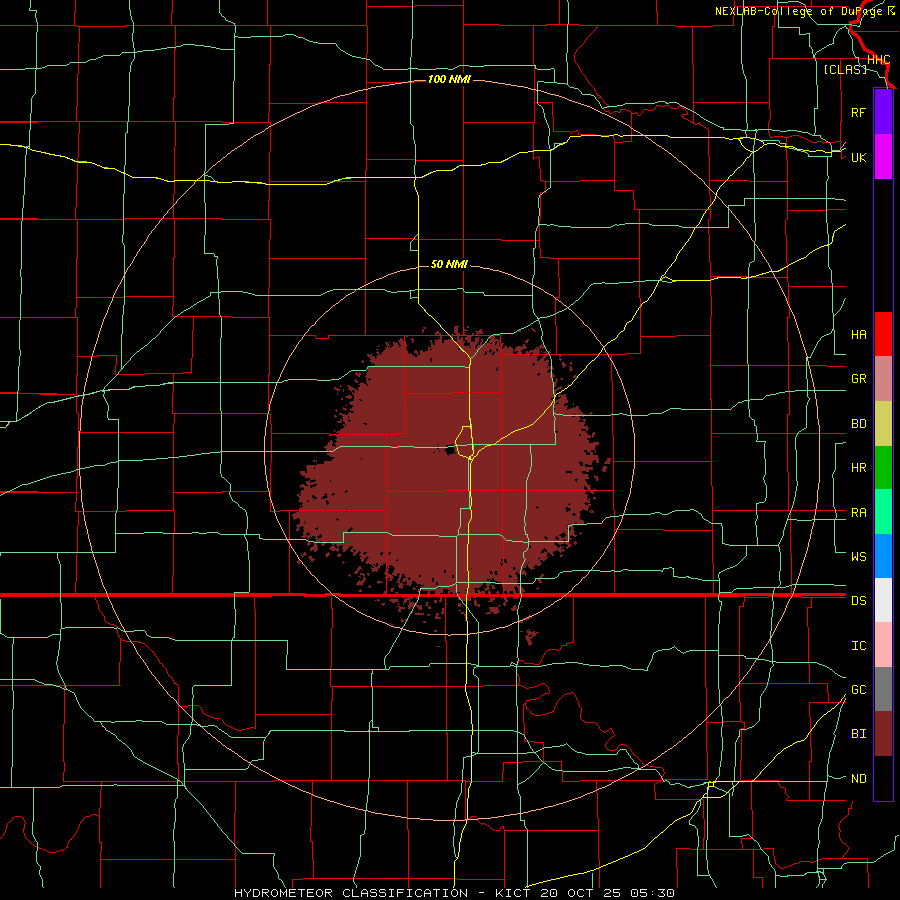Click the BI legend label

point(859,734)
